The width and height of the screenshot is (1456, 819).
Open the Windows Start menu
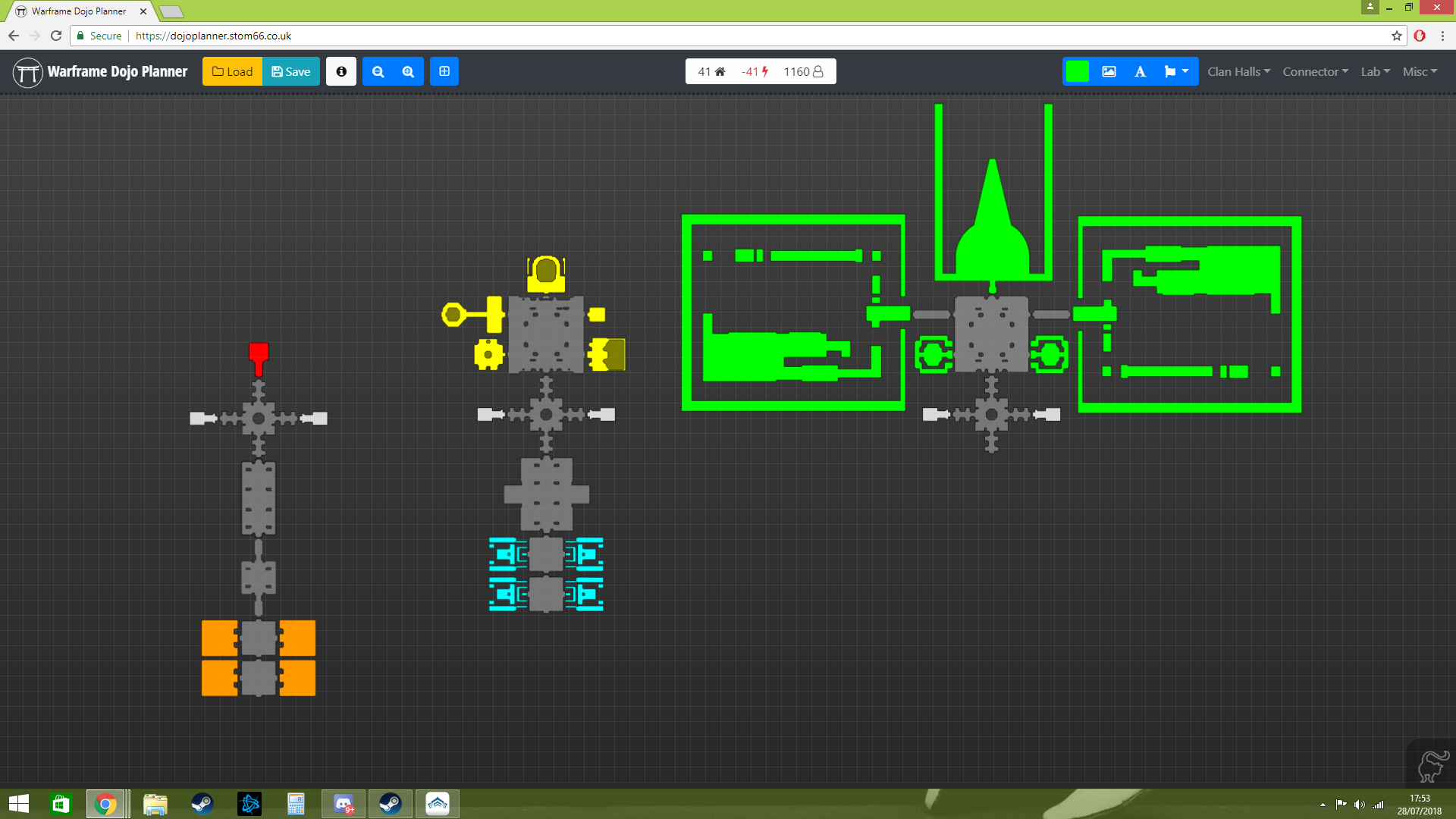click(x=19, y=804)
